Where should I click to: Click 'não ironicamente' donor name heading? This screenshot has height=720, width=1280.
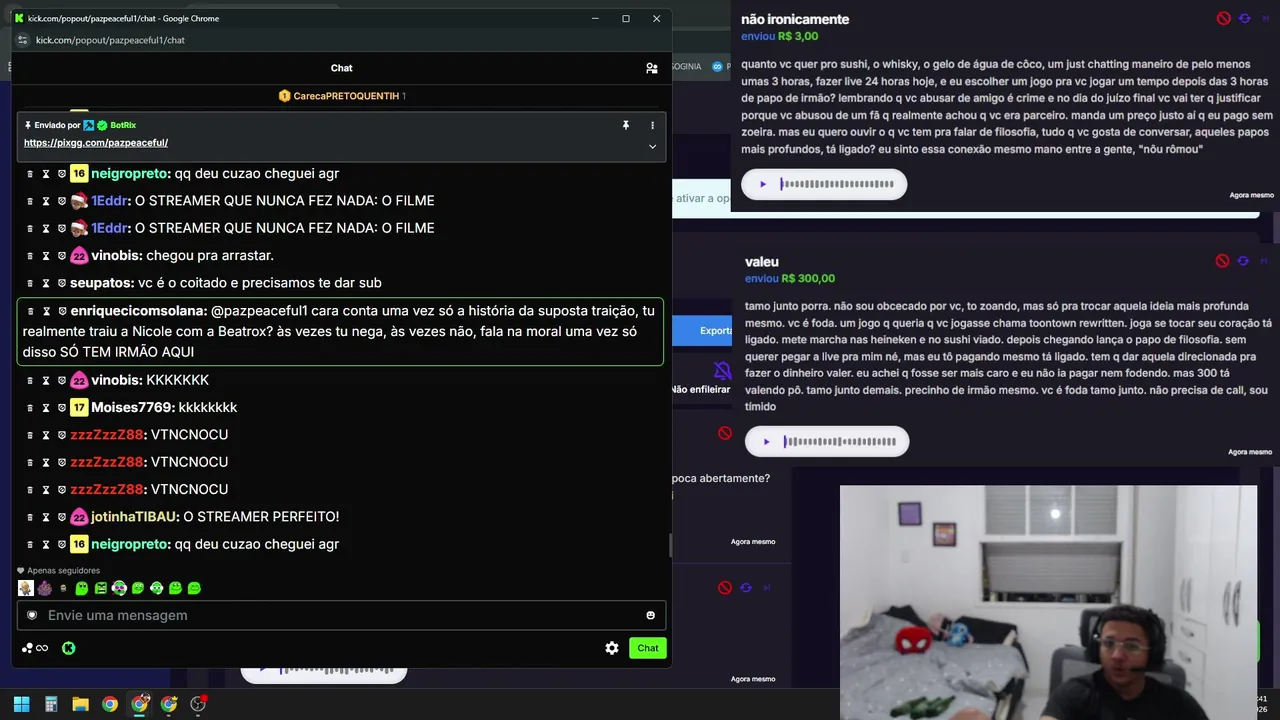point(795,19)
